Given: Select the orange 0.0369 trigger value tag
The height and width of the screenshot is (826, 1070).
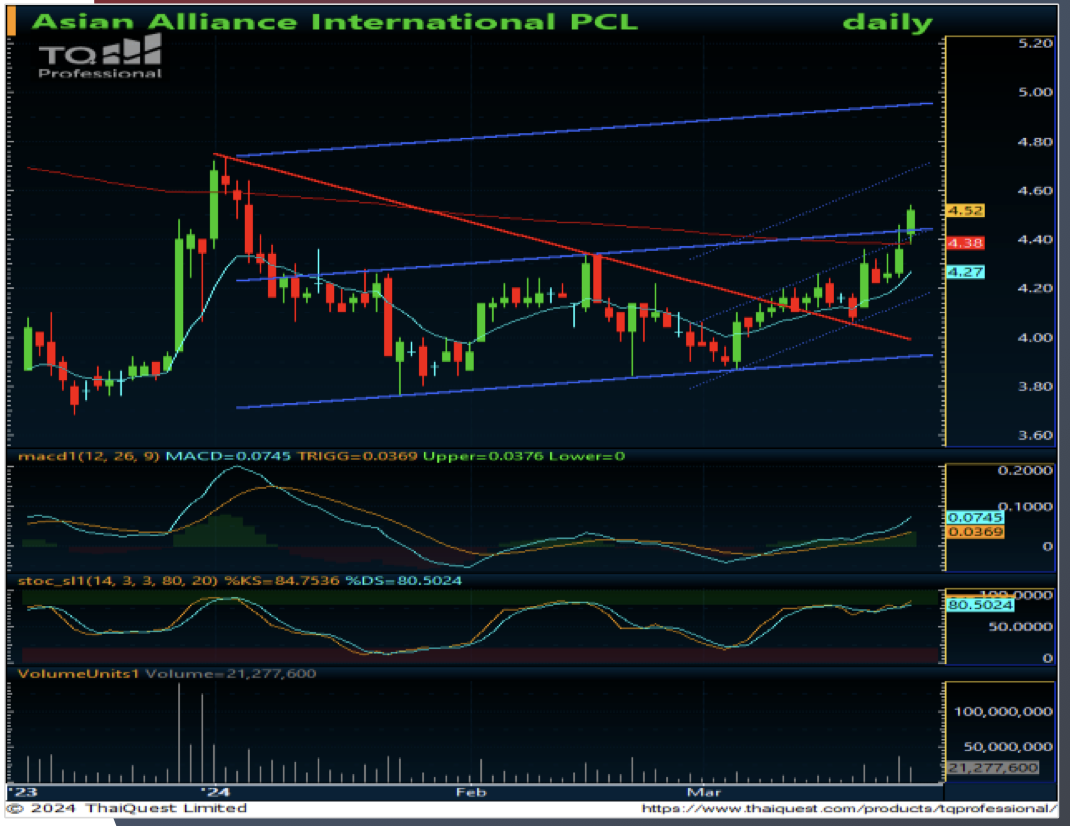Looking at the screenshot, I should [975, 532].
